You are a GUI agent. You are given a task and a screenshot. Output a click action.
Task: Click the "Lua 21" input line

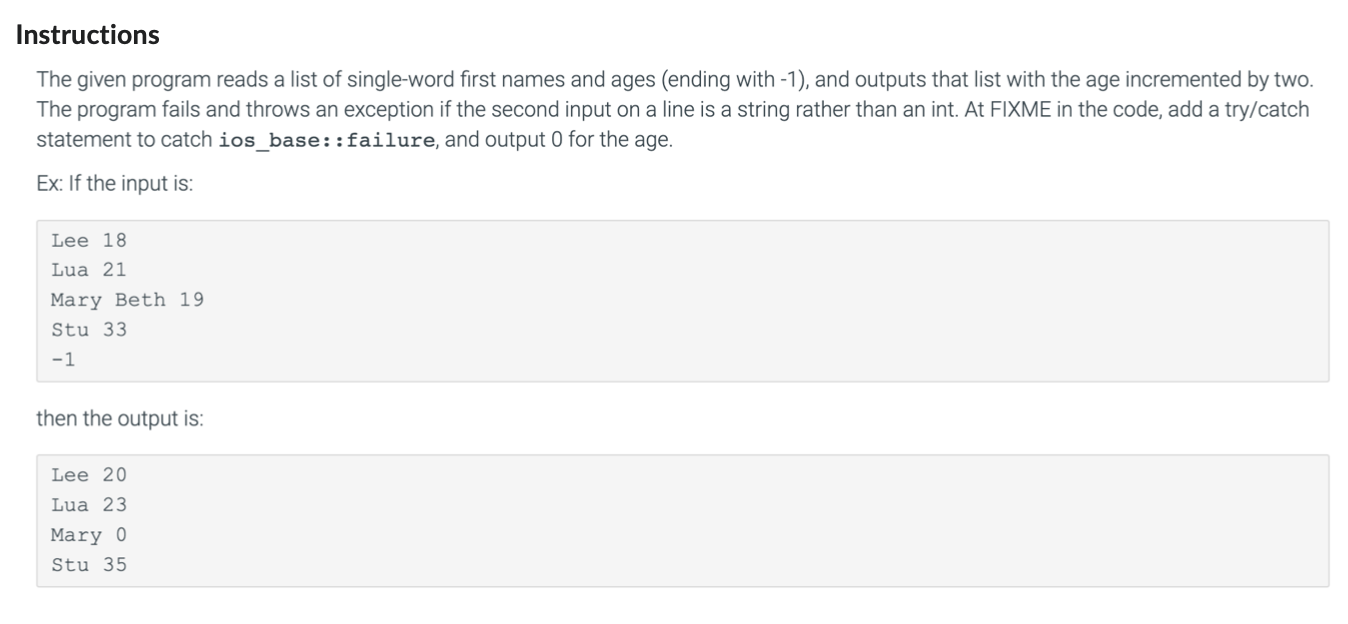(x=89, y=270)
